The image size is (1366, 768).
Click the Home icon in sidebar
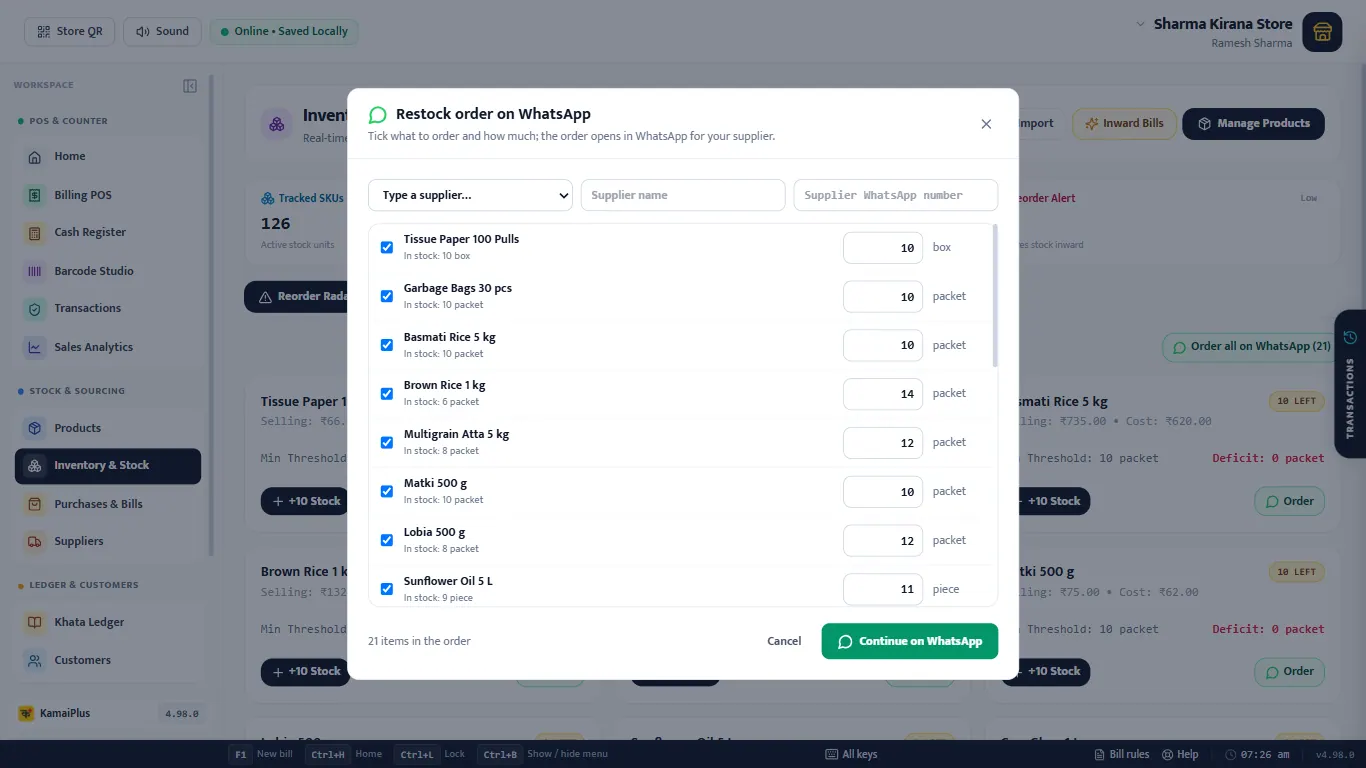pyautogui.click(x=35, y=157)
